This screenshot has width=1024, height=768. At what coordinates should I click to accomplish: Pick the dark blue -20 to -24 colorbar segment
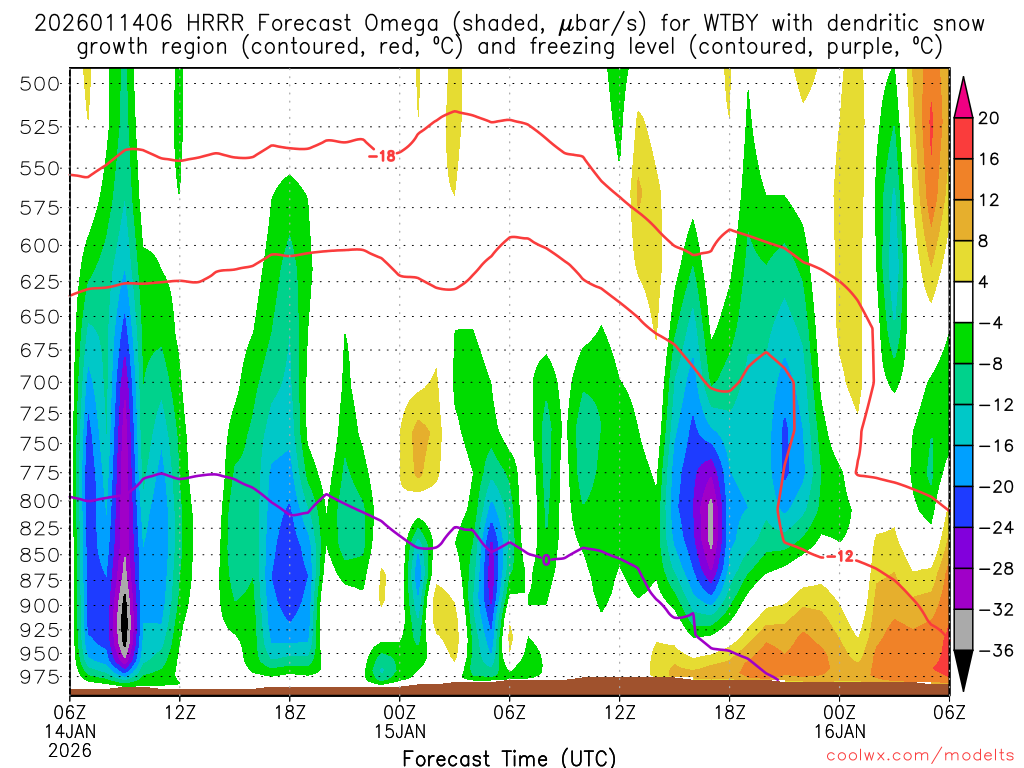point(963,507)
